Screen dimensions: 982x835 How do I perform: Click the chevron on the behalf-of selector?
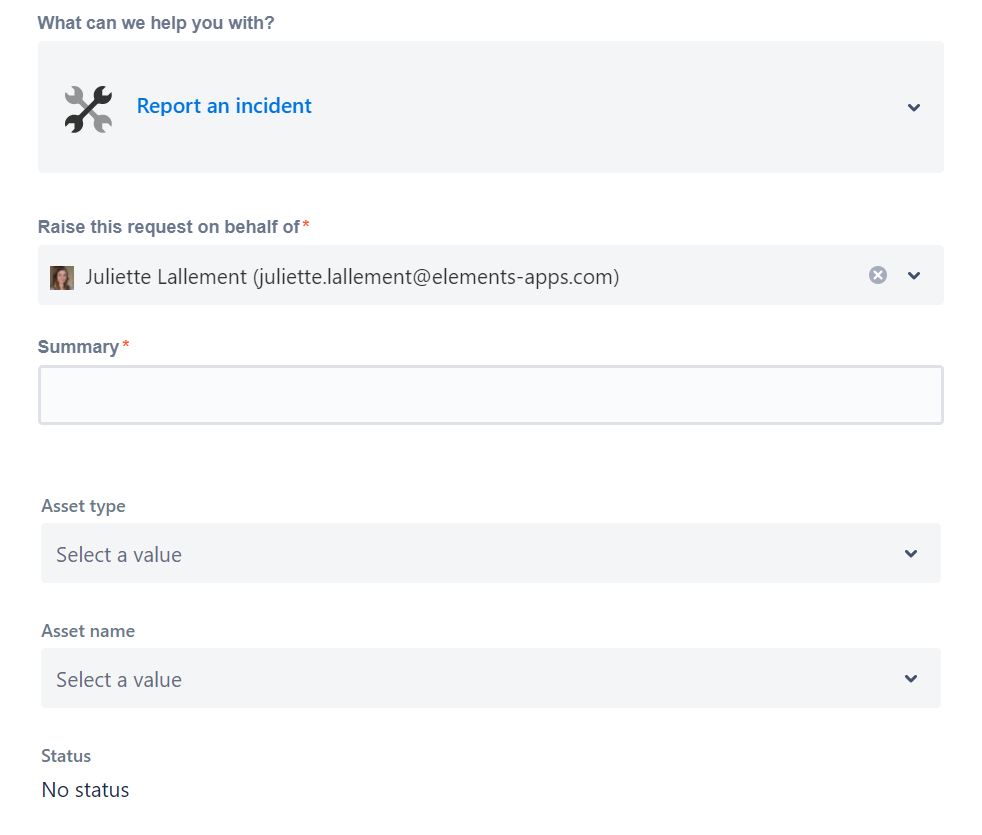click(913, 275)
